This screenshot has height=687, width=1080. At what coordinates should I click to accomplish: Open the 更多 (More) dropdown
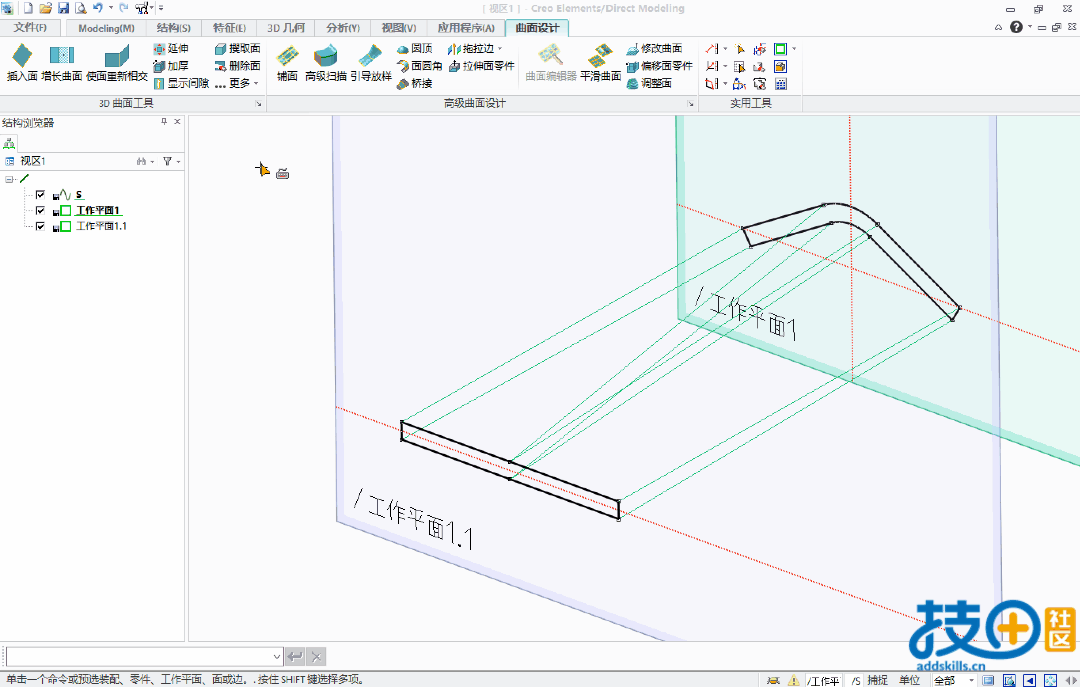click(x=237, y=83)
